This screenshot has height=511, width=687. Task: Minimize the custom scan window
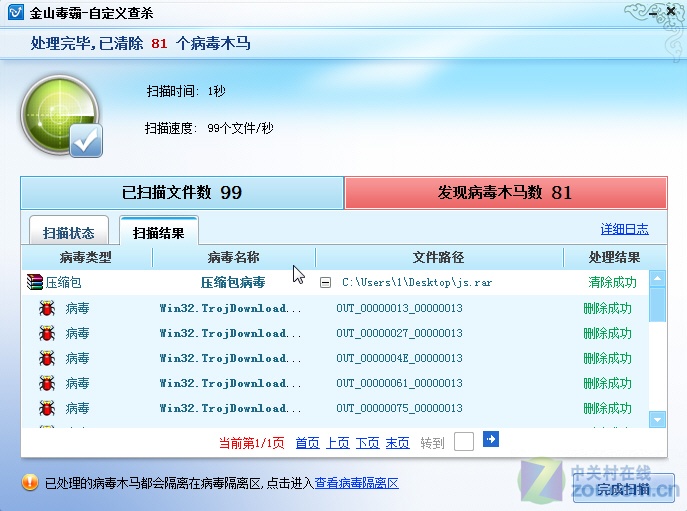click(653, 12)
